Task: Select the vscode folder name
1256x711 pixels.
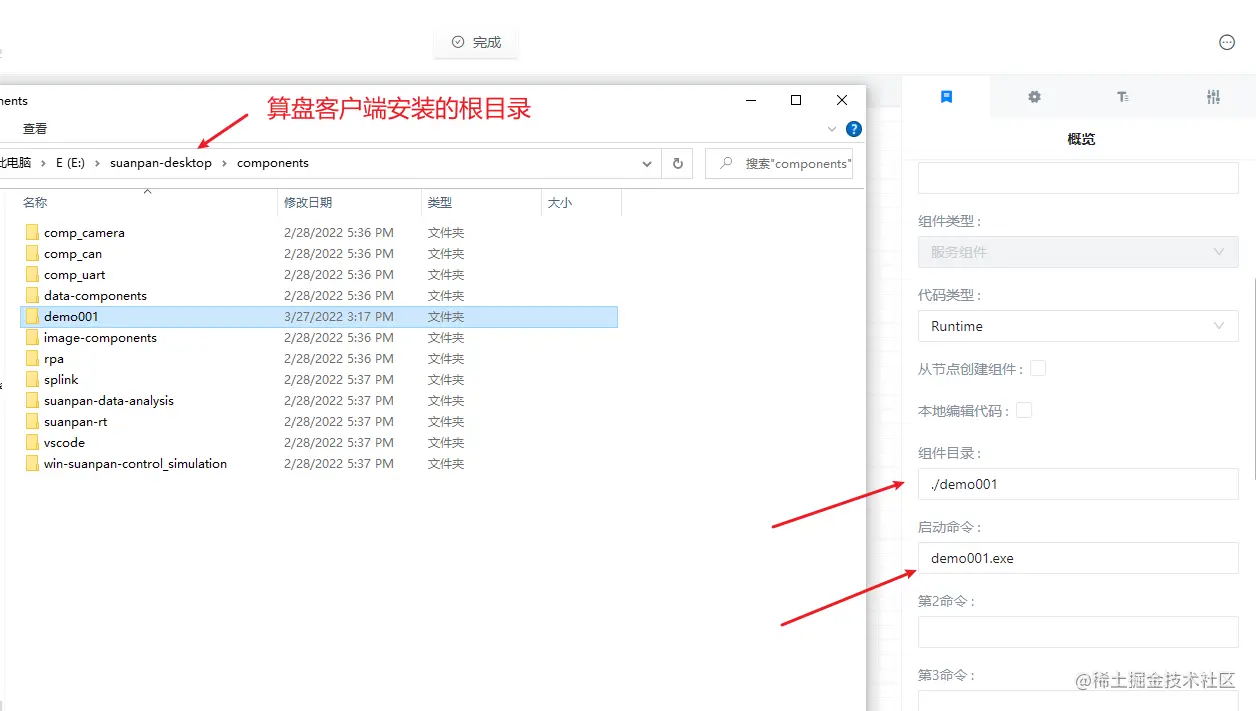Action: pos(64,443)
